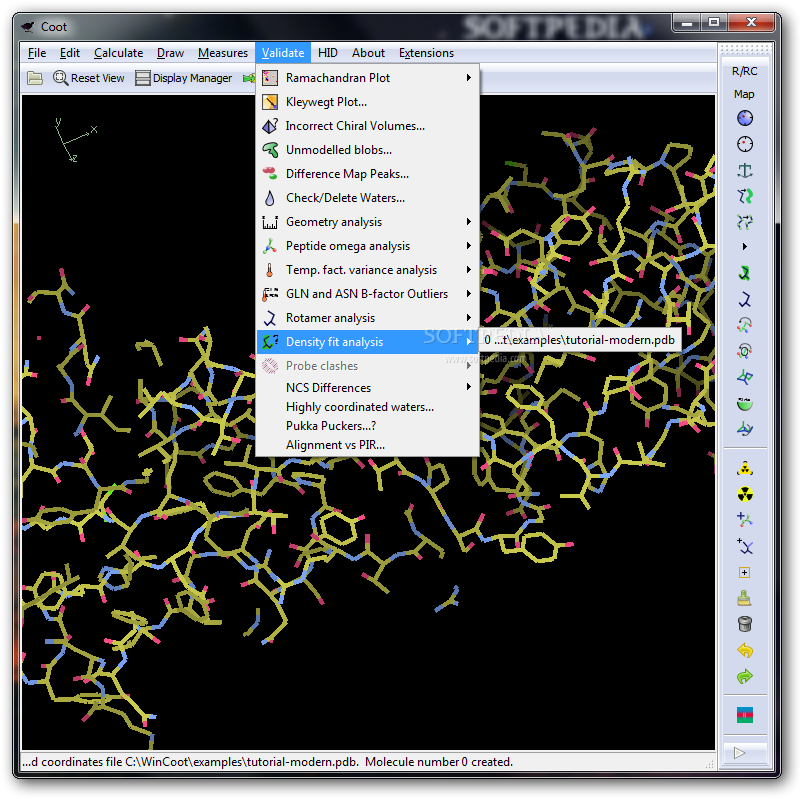The height and width of the screenshot is (799, 802).
Task: Expand the small black arrow in right toolbar
Action: tap(745, 247)
